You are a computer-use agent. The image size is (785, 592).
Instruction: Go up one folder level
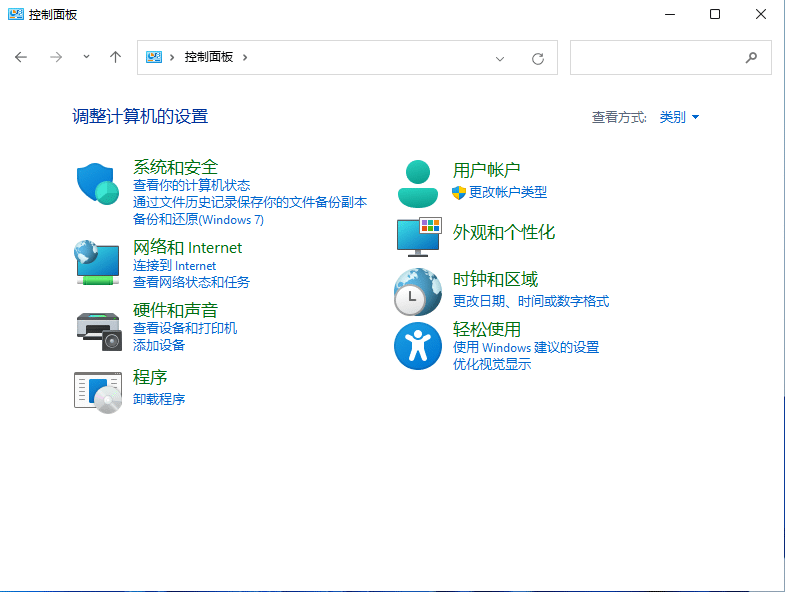point(115,57)
